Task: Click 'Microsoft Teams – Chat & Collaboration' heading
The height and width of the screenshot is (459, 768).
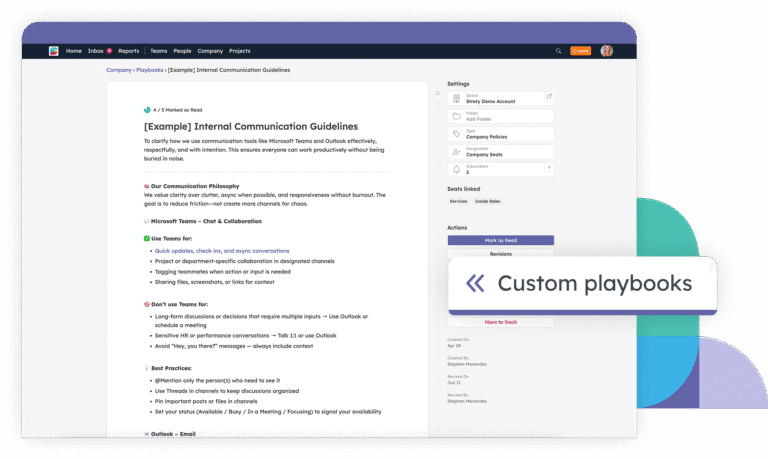Action: pos(206,221)
